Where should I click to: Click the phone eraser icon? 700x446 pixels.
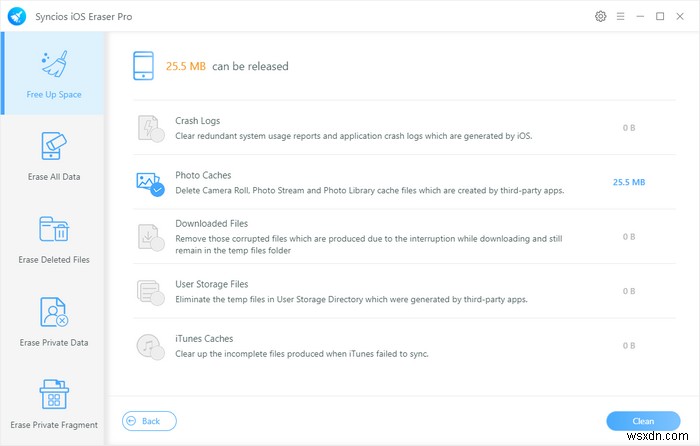(54, 146)
